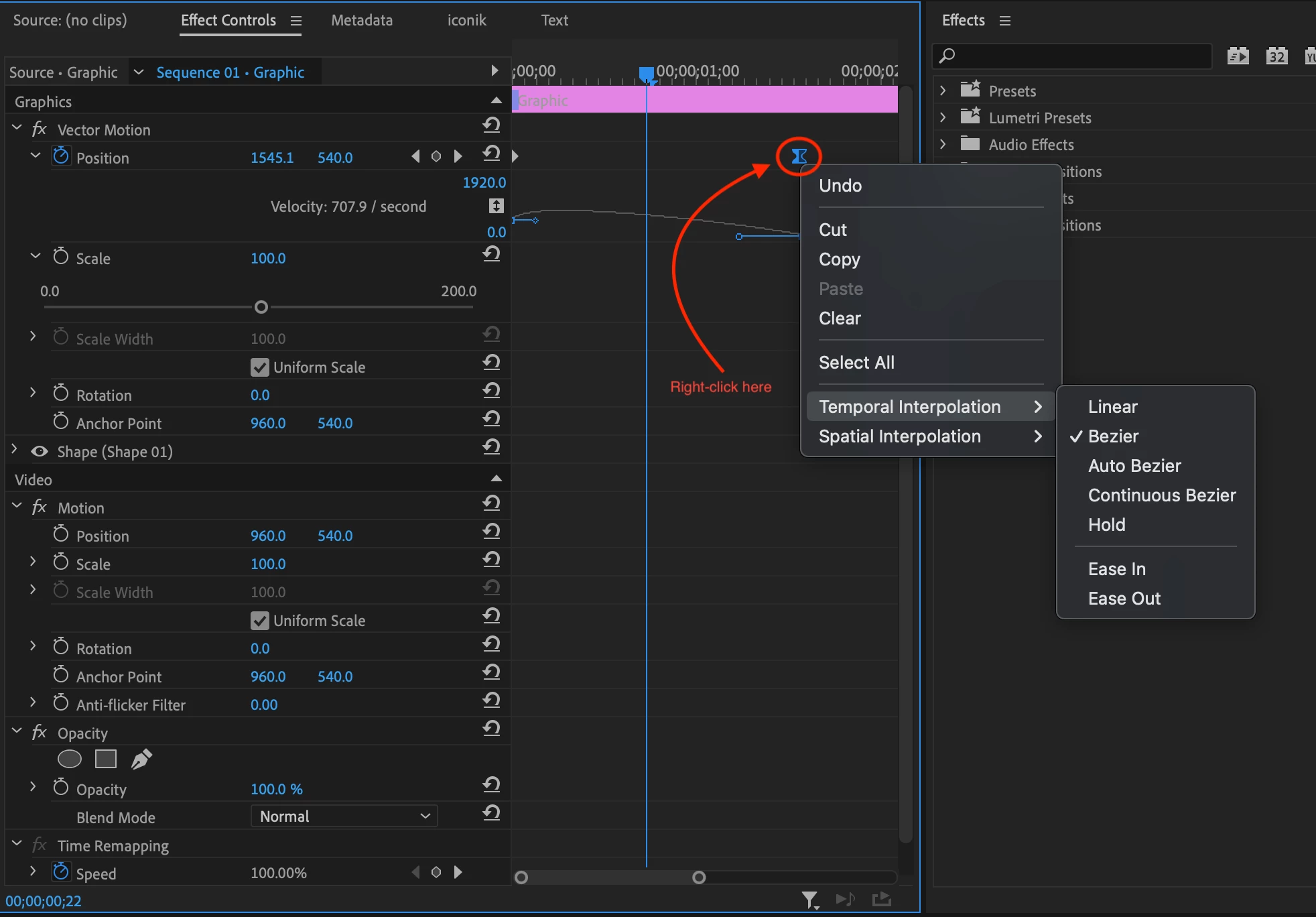Viewport: 1316px width, 917px height.
Task: Create ellipse mask under Opacity
Action: click(70, 759)
